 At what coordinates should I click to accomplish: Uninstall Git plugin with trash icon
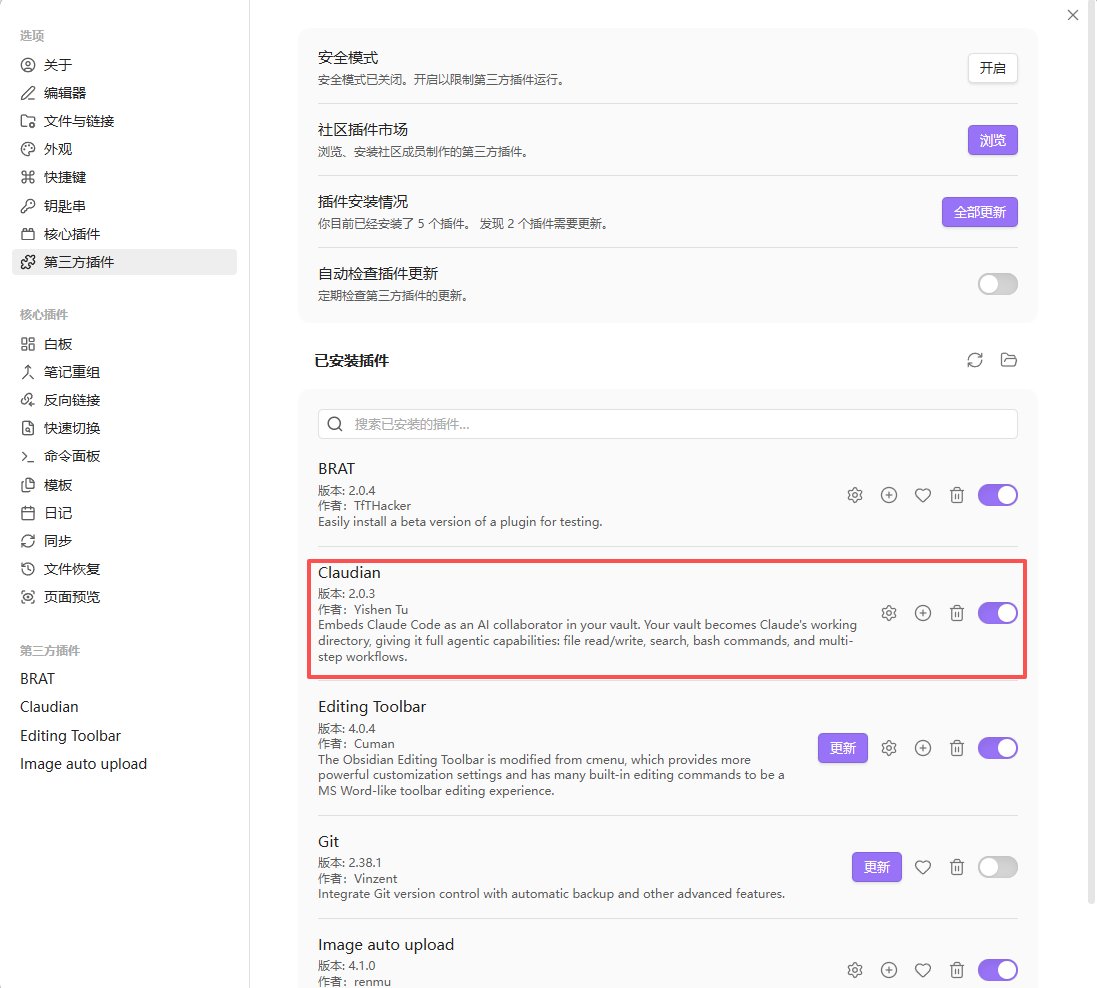[x=956, y=867]
